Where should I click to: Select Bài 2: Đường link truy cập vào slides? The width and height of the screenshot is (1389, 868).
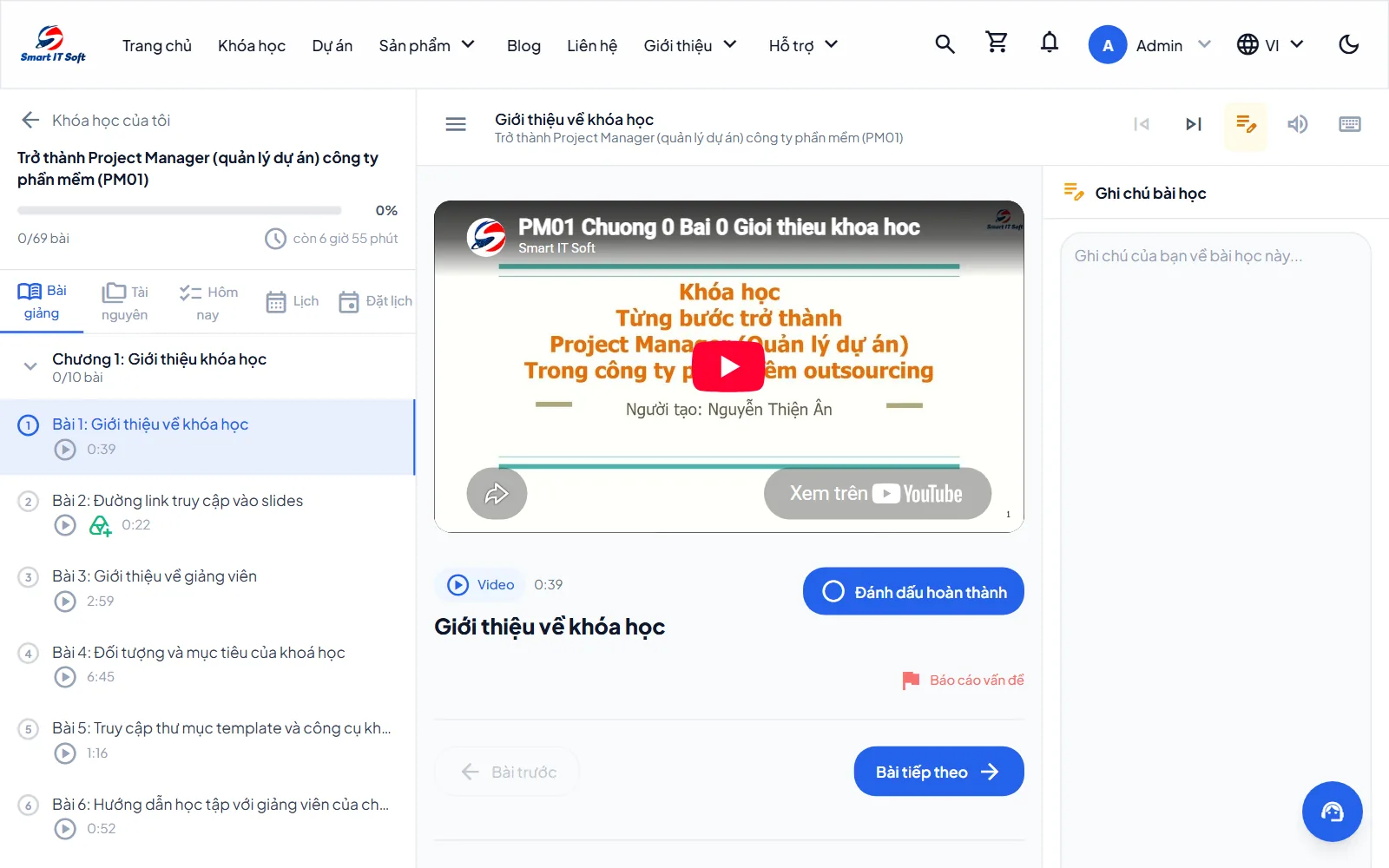pos(207,512)
